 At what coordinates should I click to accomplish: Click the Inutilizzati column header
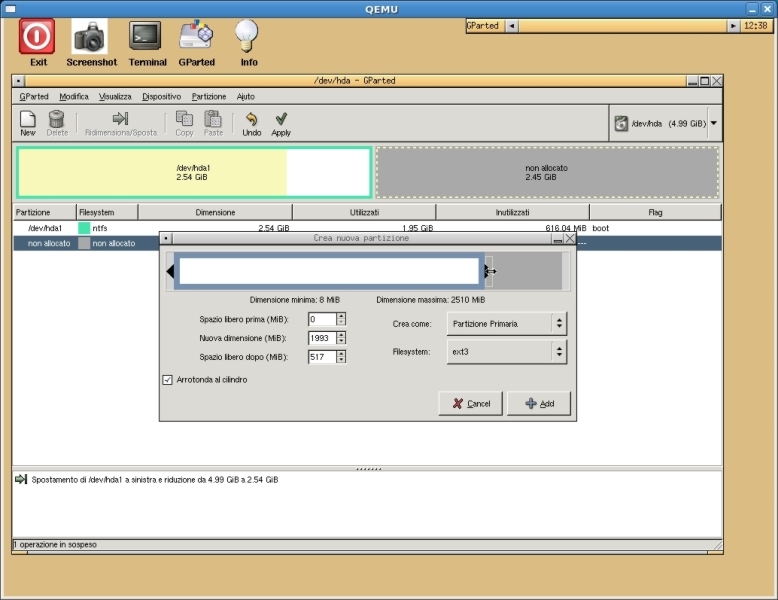click(513, 212)
